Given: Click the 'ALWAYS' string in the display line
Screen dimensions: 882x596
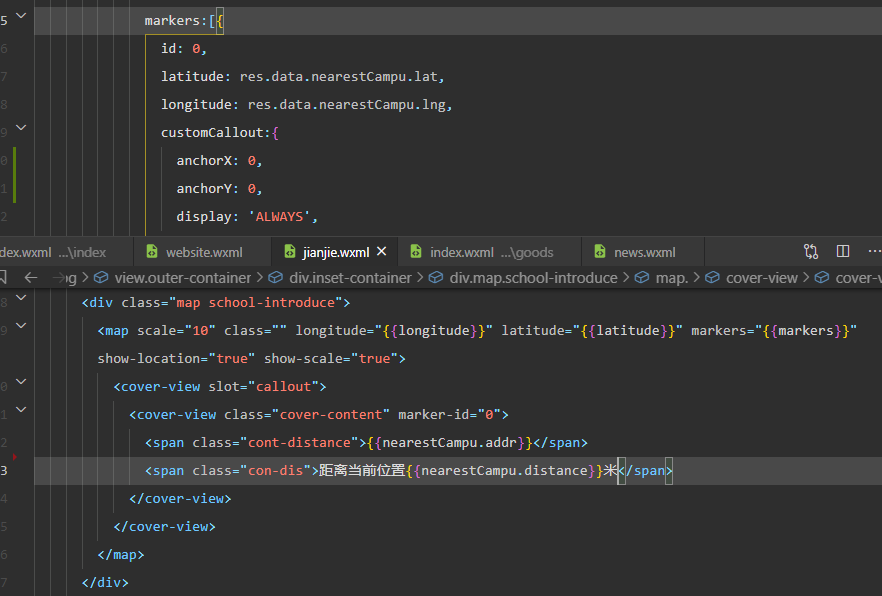Looking at the screenshot, I should click(280, 217).
